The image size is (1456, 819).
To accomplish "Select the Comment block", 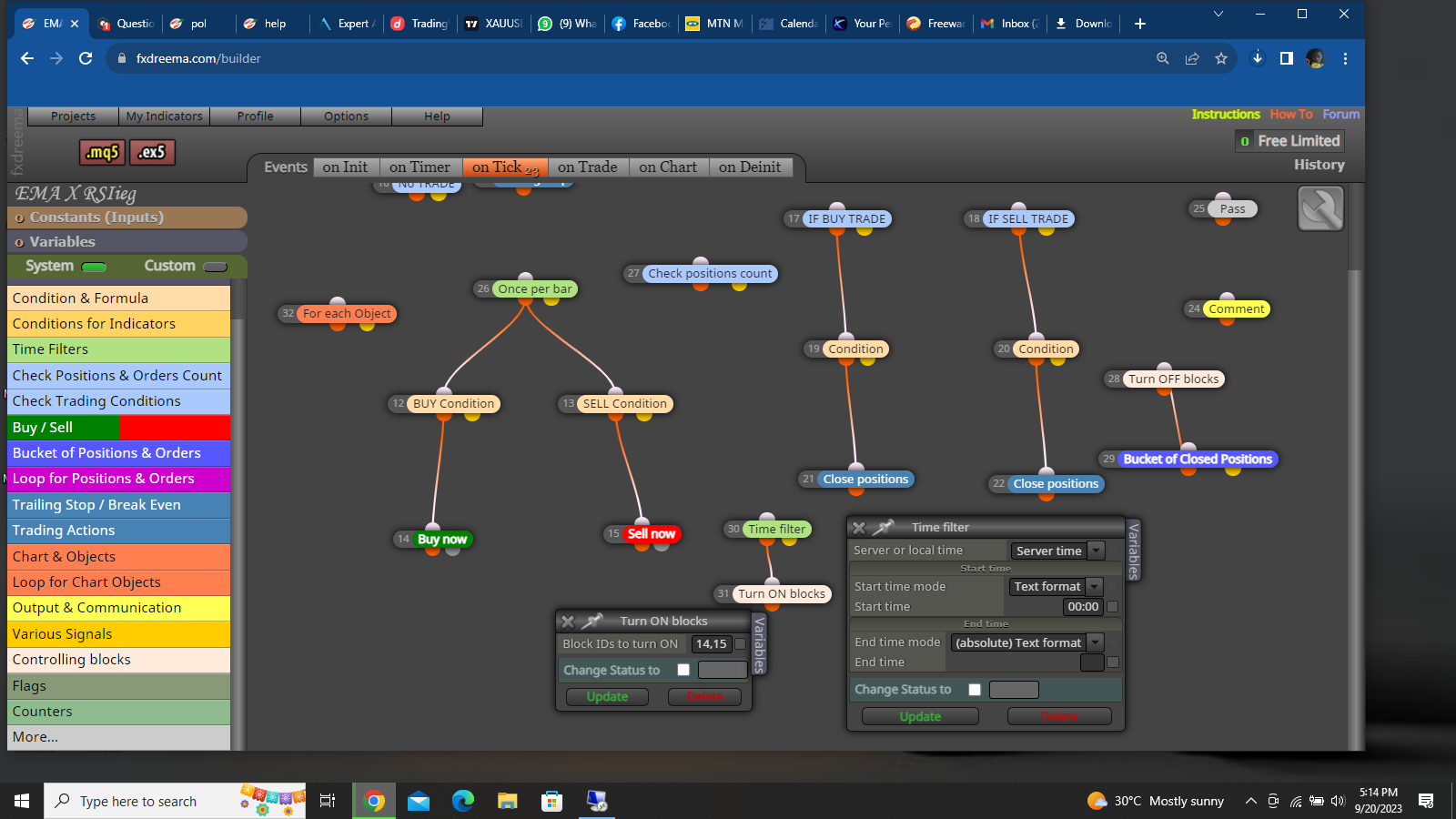I will (1237, 309).
